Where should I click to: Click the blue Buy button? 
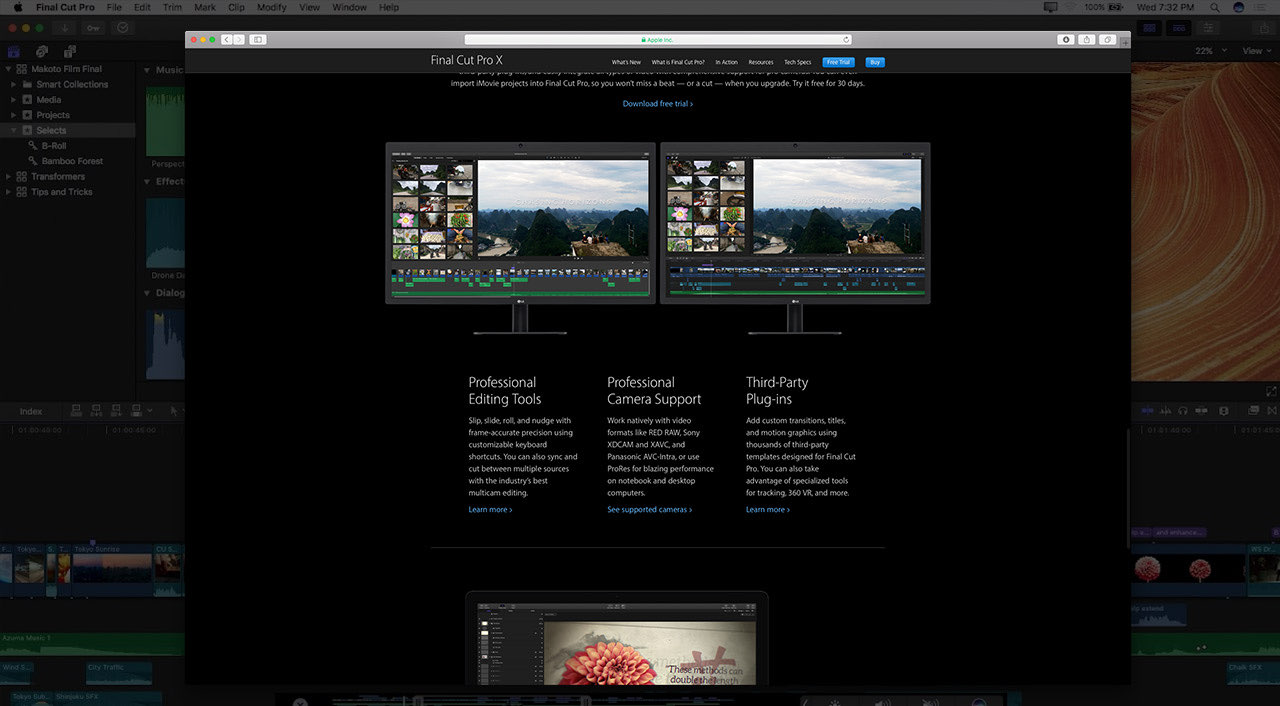coord(875,62)
